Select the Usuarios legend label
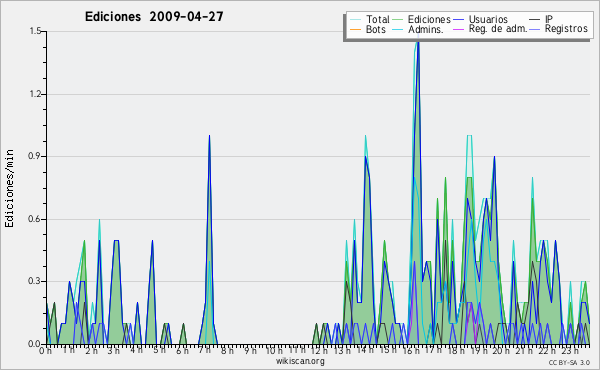Image resolution: width=600 pixels, height=370 pixels. (488, 20)
